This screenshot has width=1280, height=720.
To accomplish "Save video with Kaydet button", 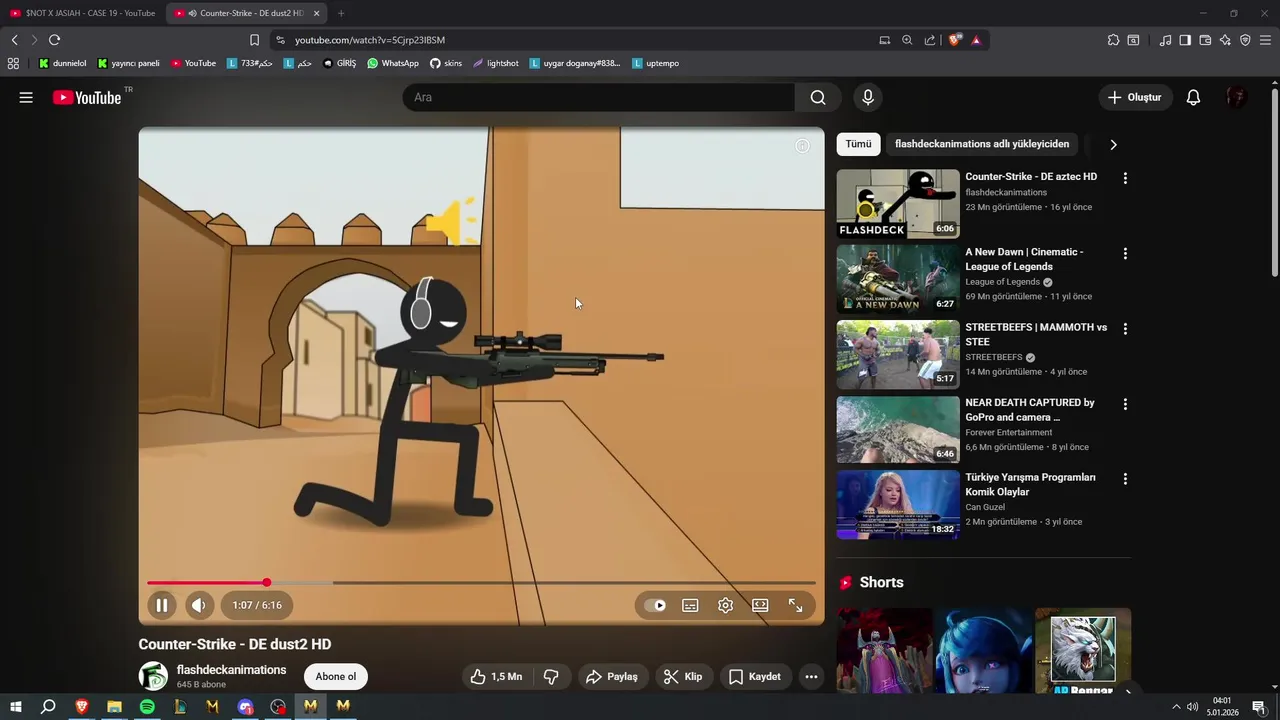I will tap(755, 677).
